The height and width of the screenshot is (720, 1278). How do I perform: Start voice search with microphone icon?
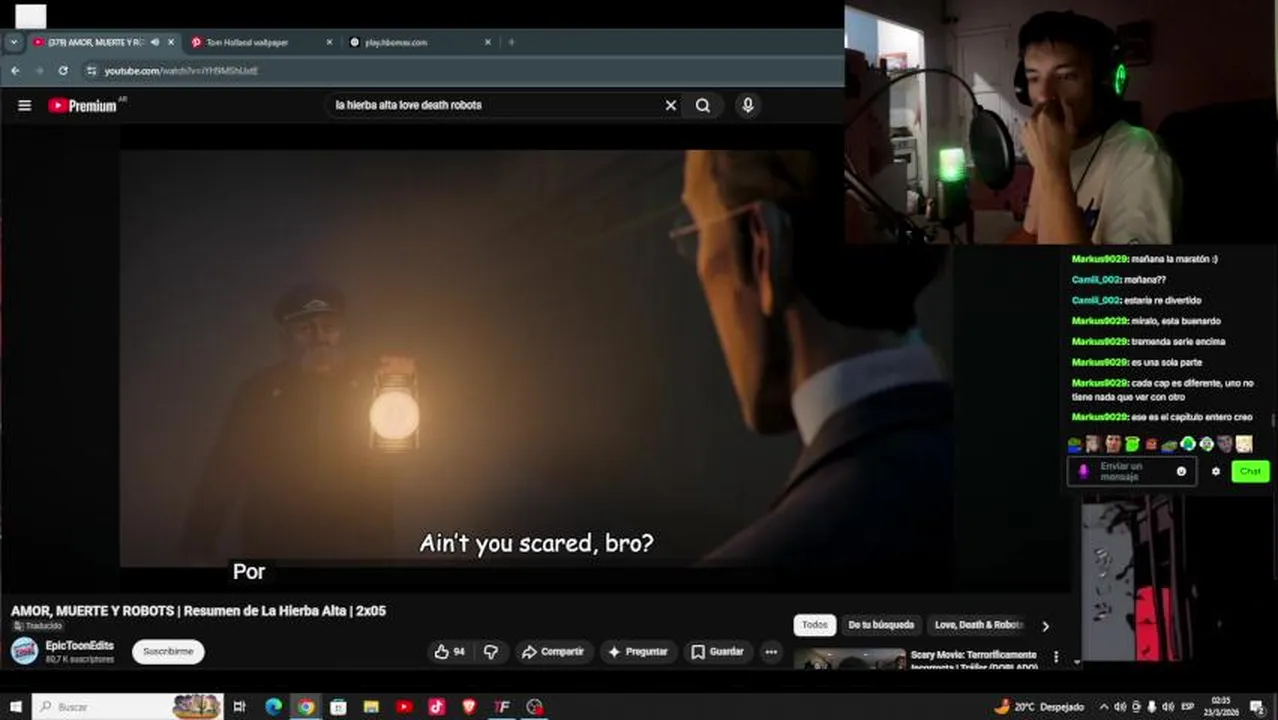point(748,105)
